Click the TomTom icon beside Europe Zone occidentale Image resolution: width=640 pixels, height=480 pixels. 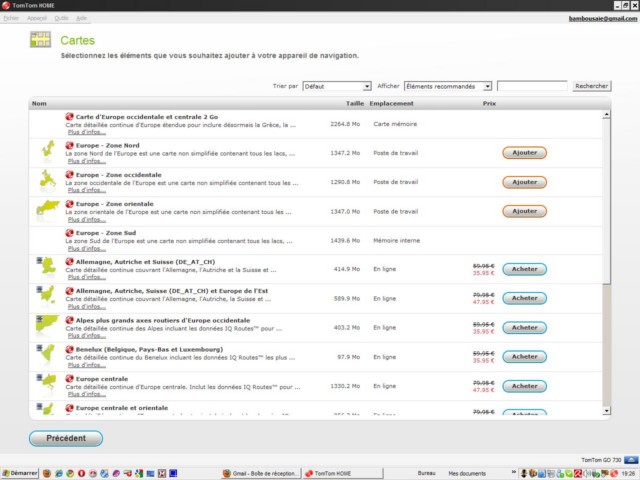tap(69, 175)
